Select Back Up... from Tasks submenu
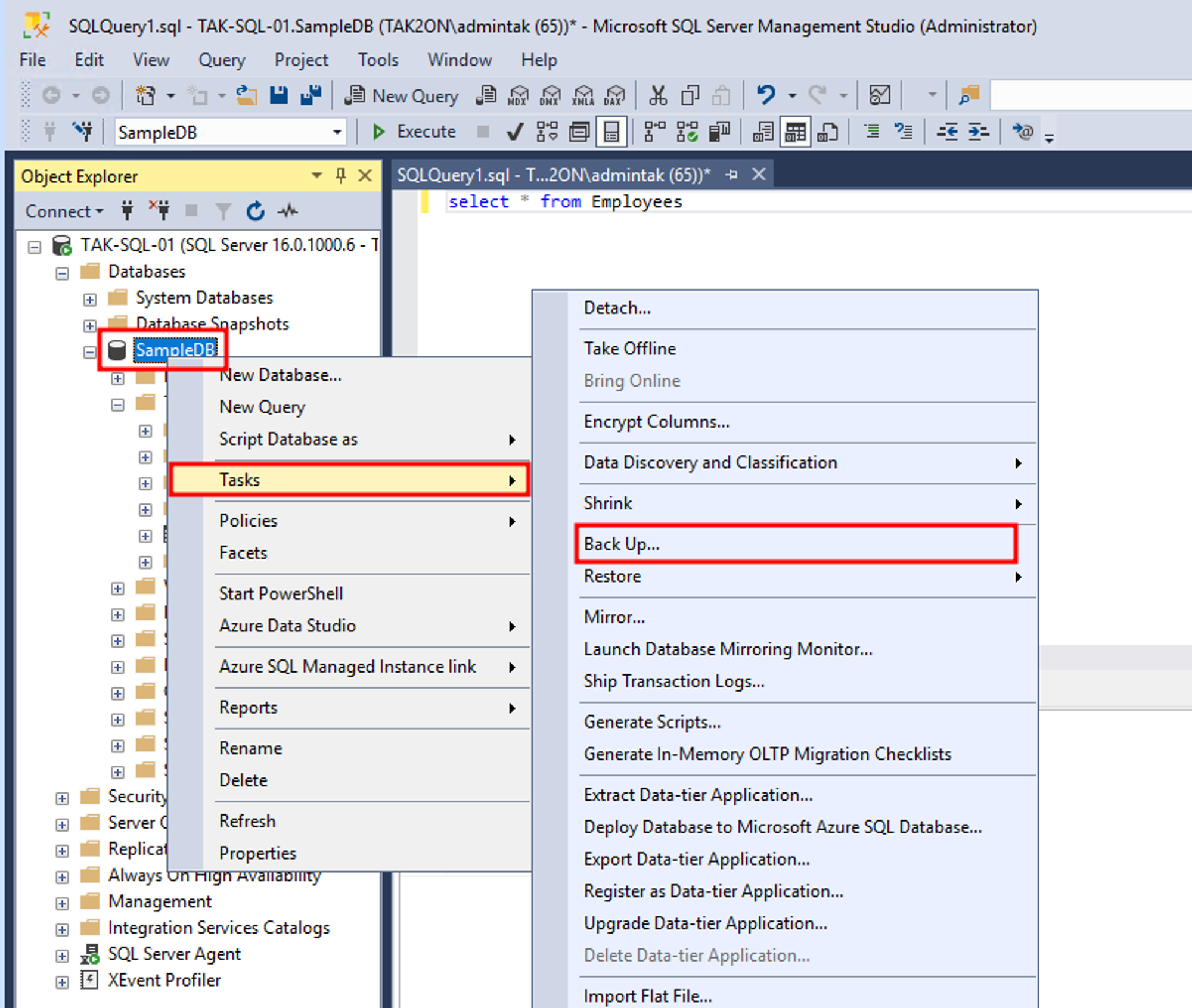Image resolution: width=1192 pixels, height=1008 pixels. [622, 544]
